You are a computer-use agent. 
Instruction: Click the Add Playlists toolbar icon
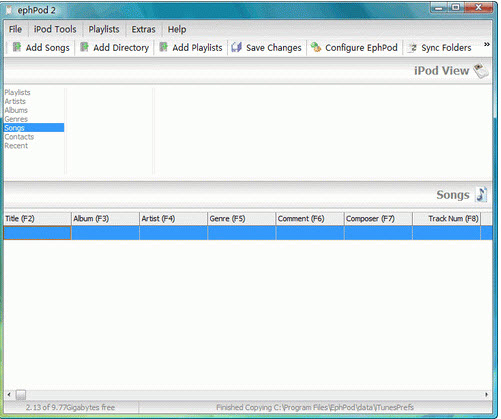click(x=163, y=47)
